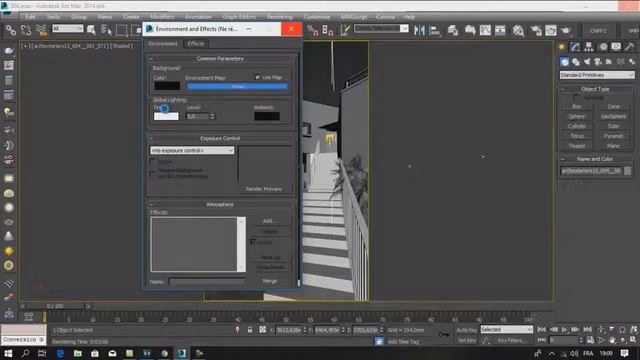Viewport: 640px width, 360px height.
Task: Toggle the Active exposure control checkbox
Action: [x=152, y=162]
